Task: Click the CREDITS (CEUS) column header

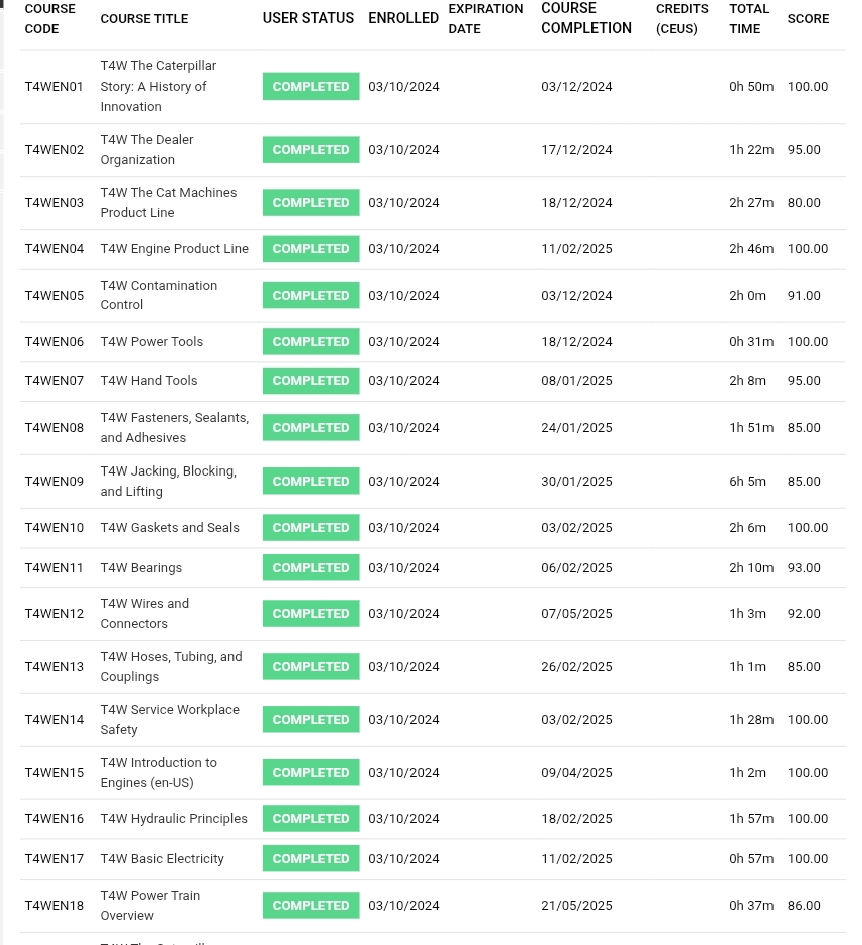Action: [682, 19]
